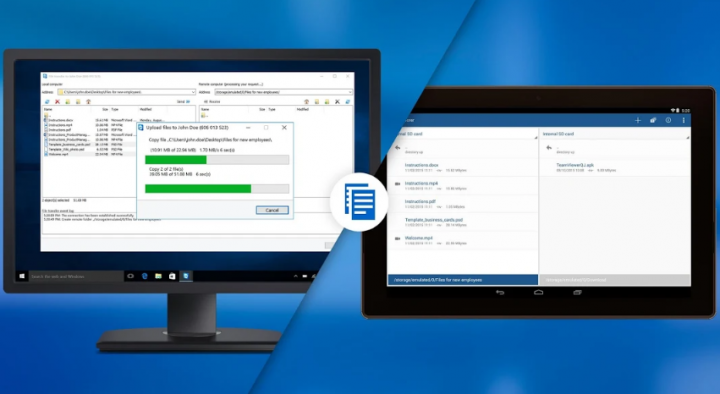Tap the plus icon in tablet app bar
Image resolution: width=720 pixels, height=394 pixels.
pyautogui.click(x=638, y=120)
